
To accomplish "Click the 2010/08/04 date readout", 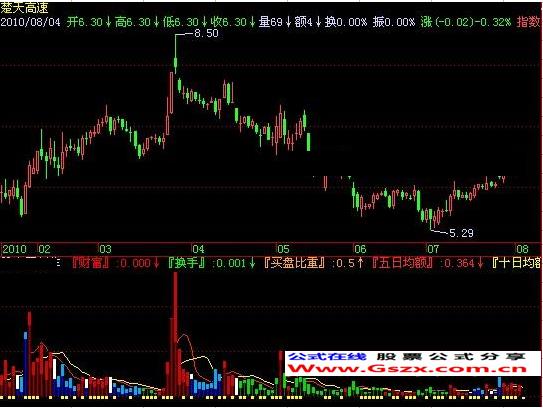I will 30,22.
